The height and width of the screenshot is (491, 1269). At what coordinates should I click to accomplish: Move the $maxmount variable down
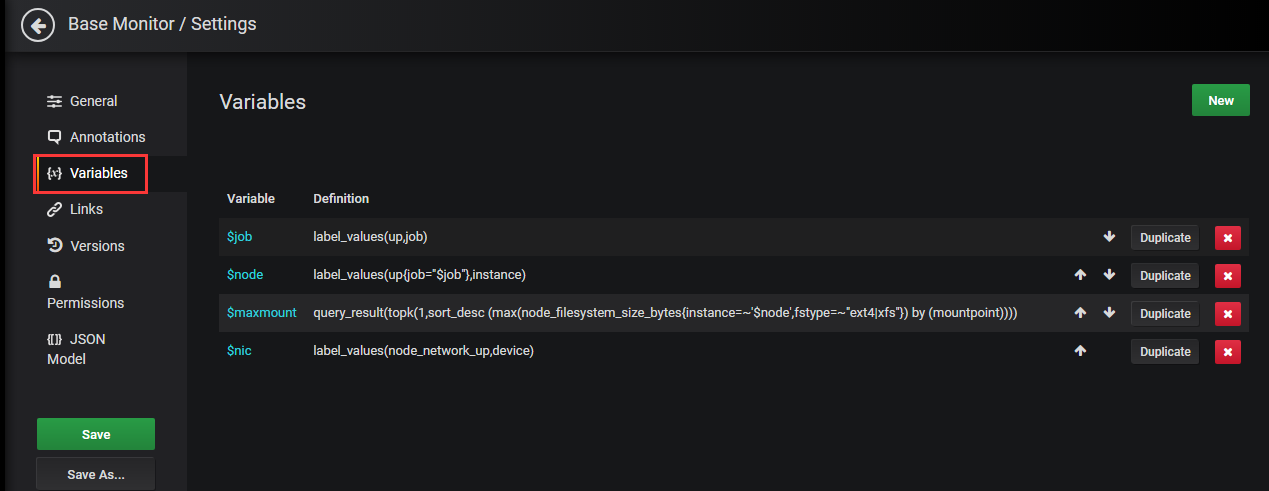(x=1109, y=313)
